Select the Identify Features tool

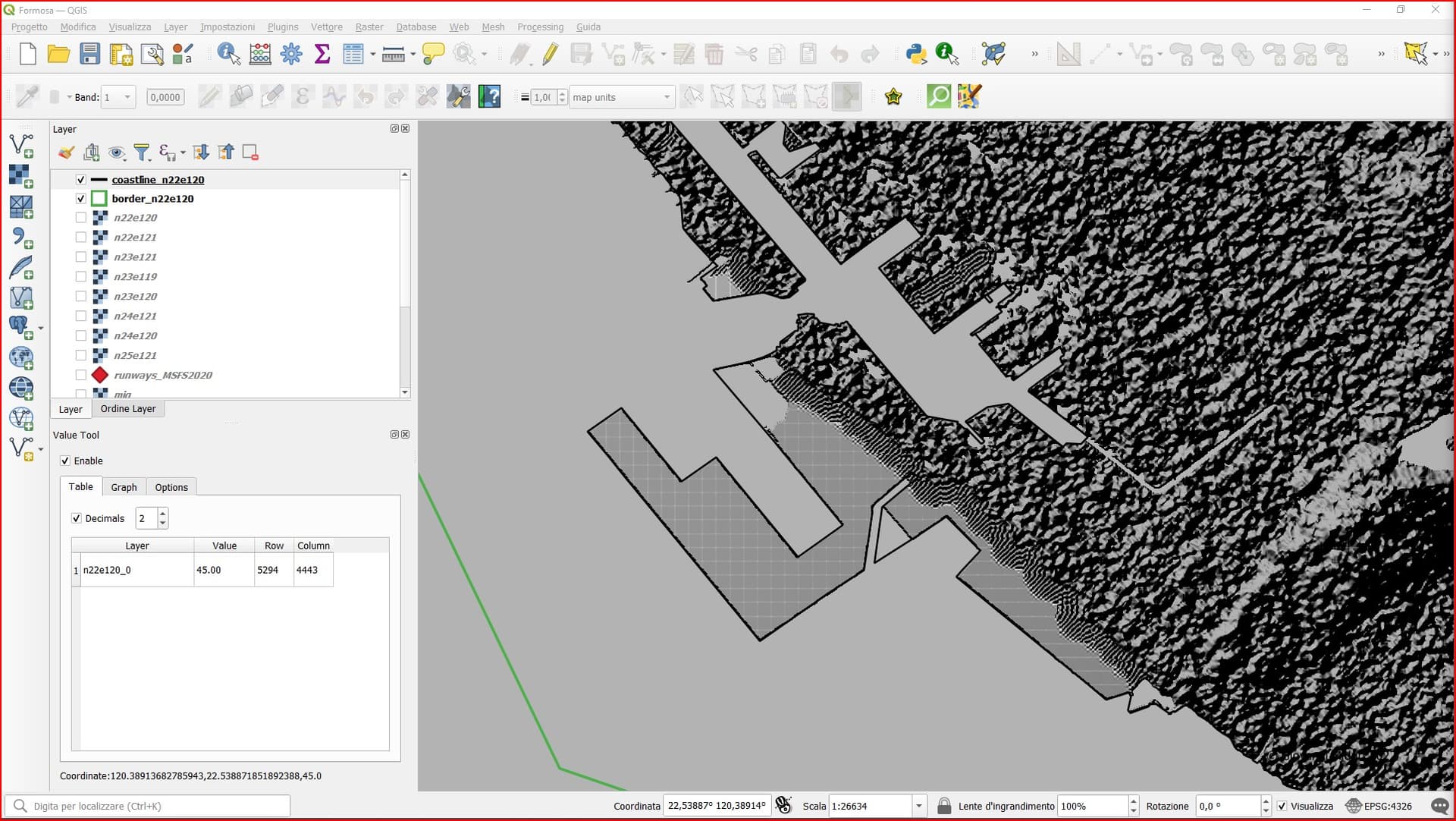tap(227, 54)
